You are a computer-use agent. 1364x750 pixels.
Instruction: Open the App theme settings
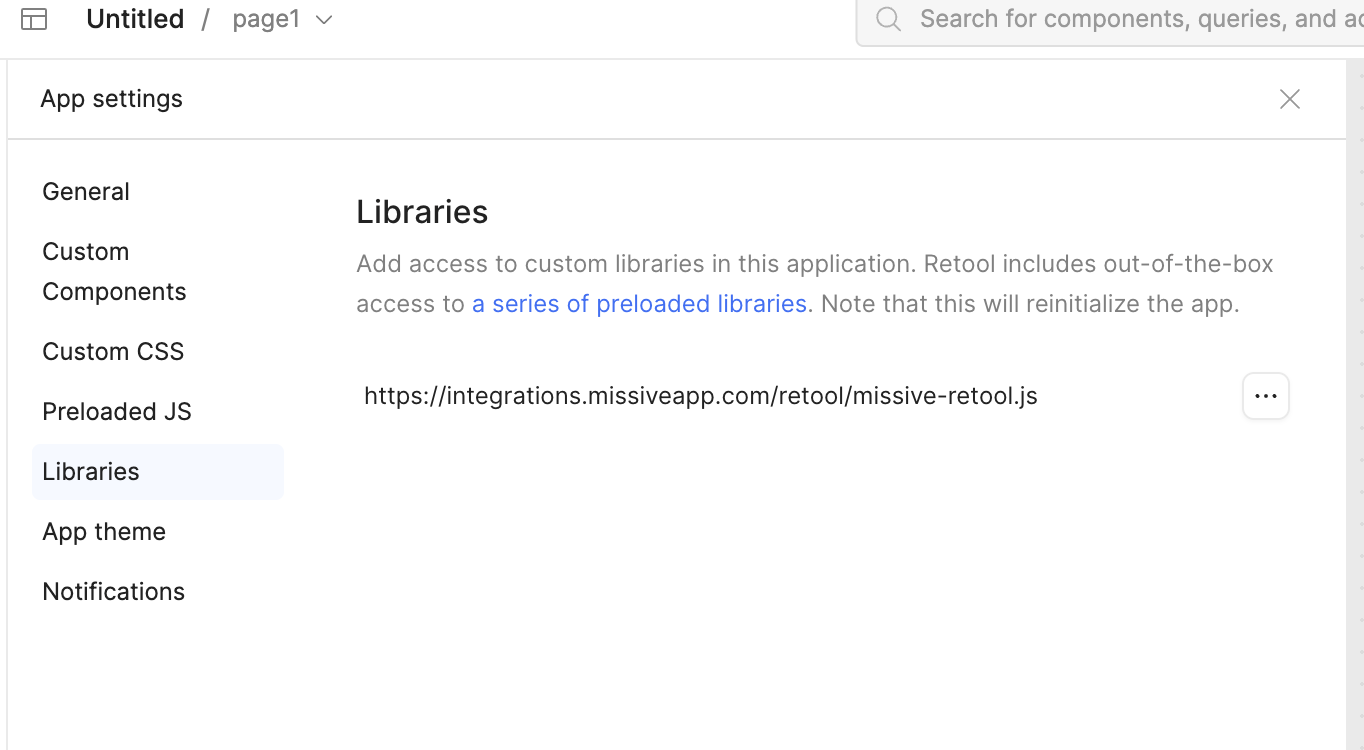point(104,531)
